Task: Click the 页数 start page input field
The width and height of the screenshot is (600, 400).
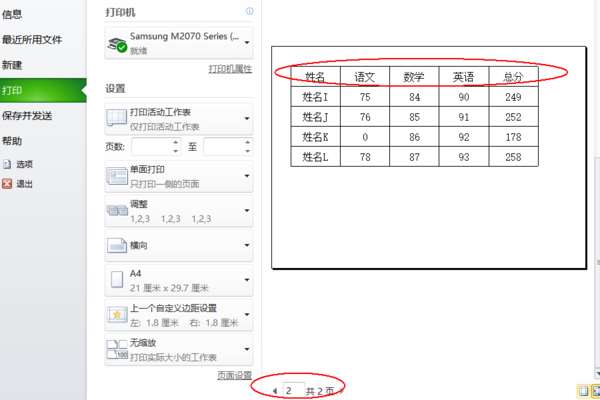Action: [151, 146]
